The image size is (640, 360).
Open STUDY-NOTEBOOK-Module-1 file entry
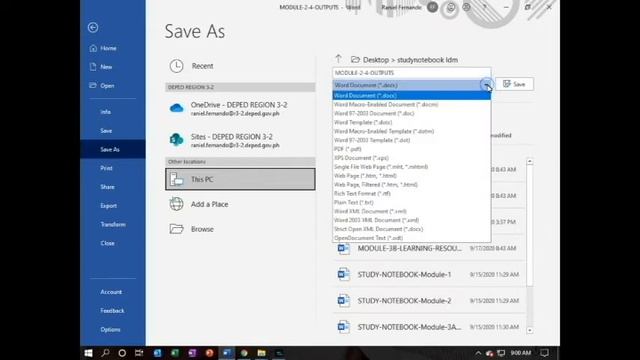[429, 275]
